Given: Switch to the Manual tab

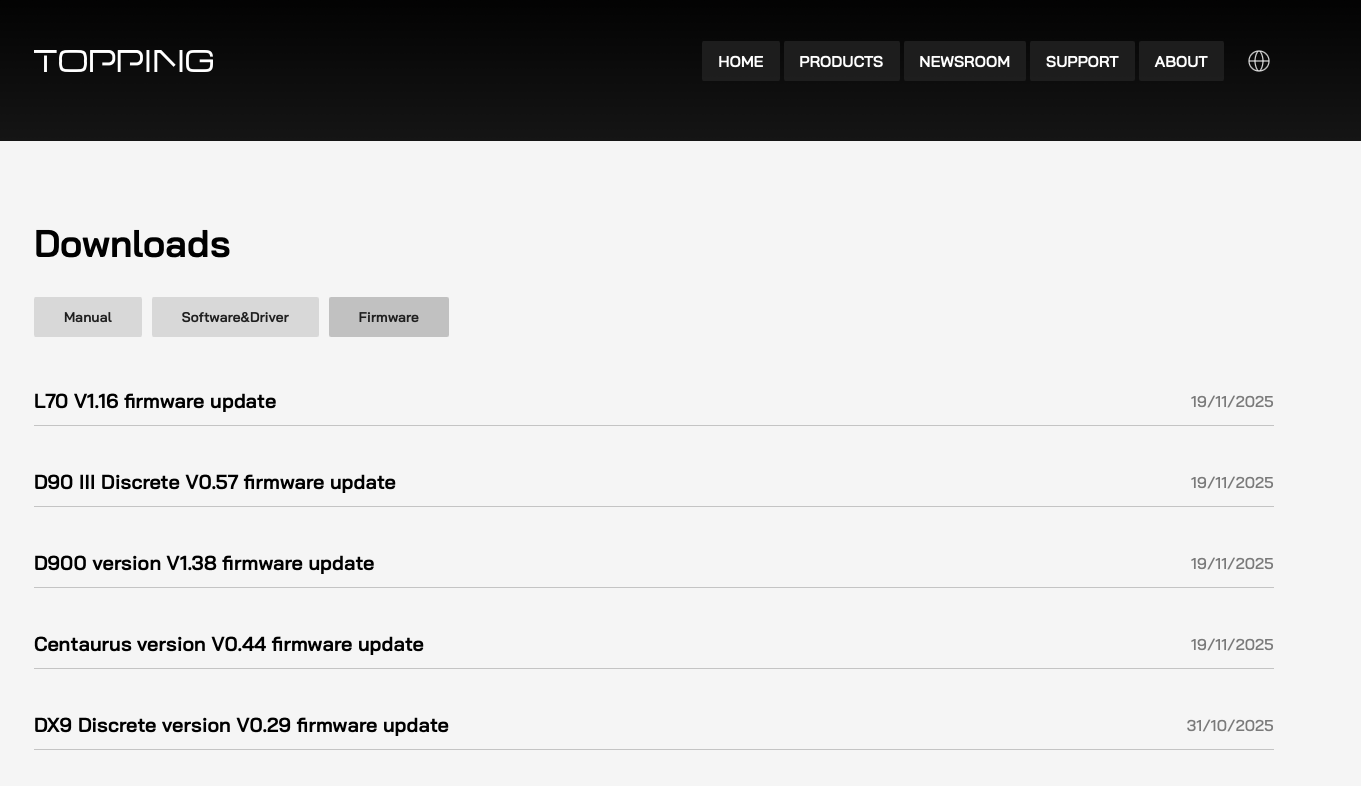Looking at the screenshot, I should coord(88,317).
